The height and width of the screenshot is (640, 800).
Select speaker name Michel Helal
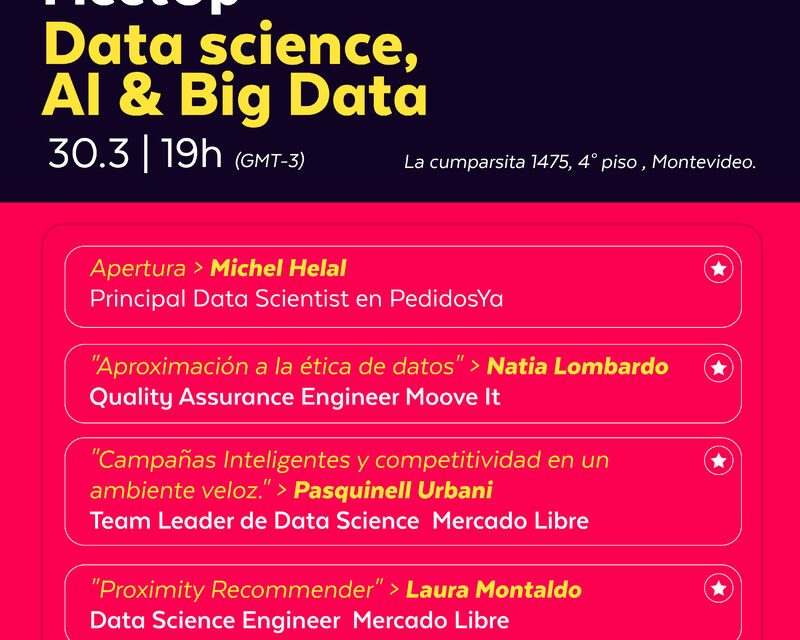[x=278, y=268]
